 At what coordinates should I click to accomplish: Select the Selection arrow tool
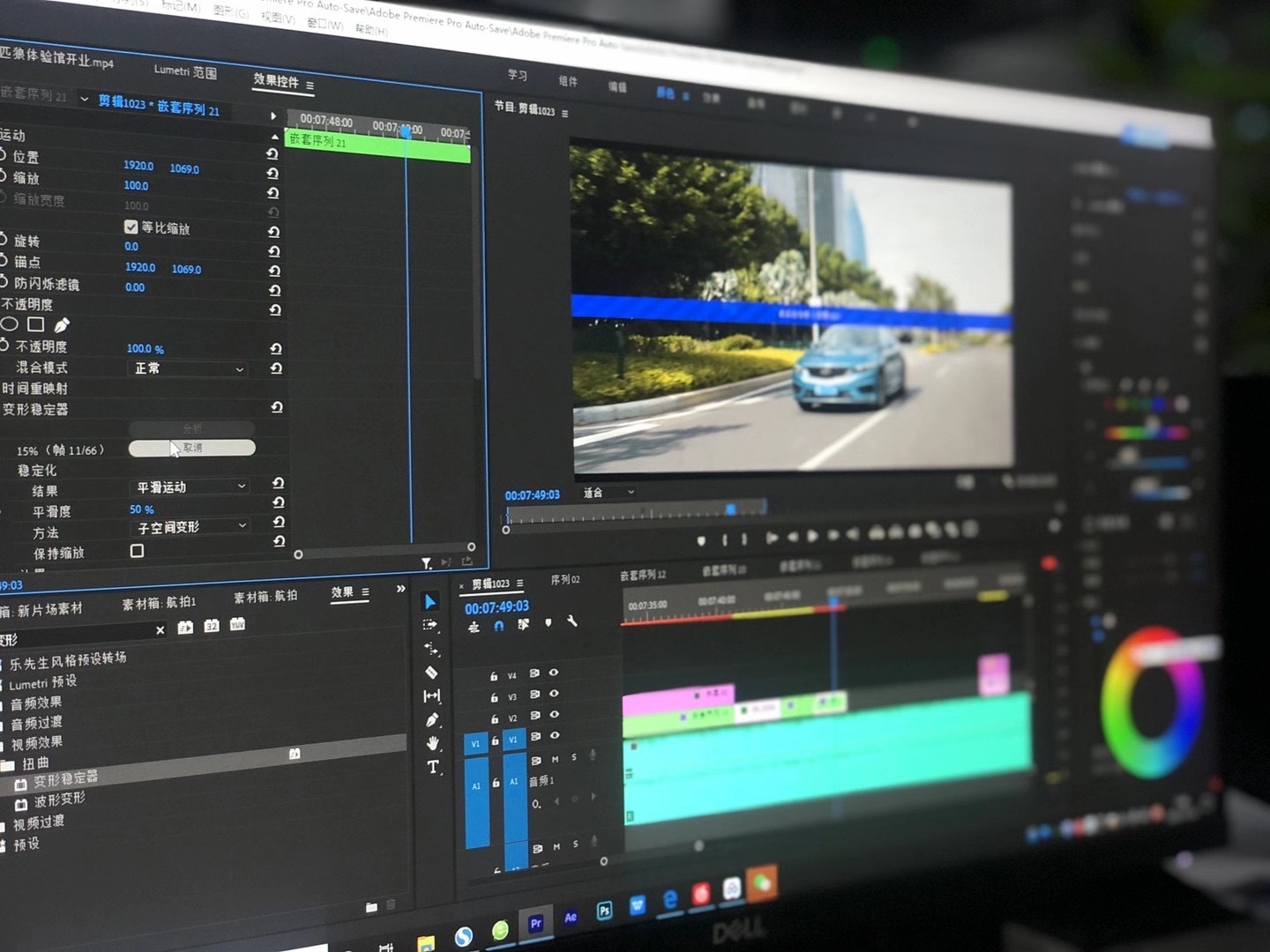[430, 602]
